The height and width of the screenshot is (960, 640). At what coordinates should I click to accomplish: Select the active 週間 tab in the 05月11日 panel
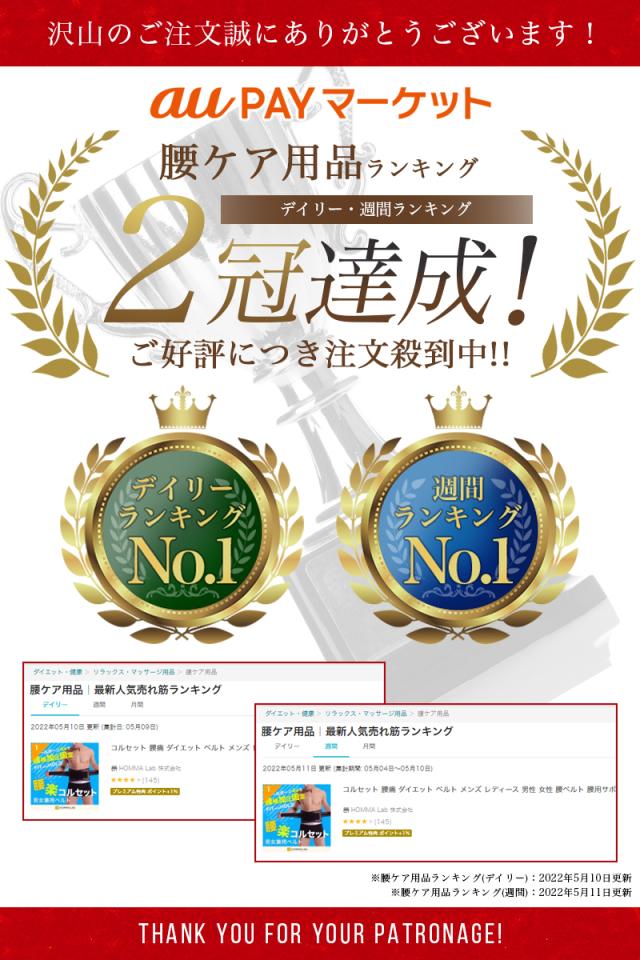coord(331,746)
